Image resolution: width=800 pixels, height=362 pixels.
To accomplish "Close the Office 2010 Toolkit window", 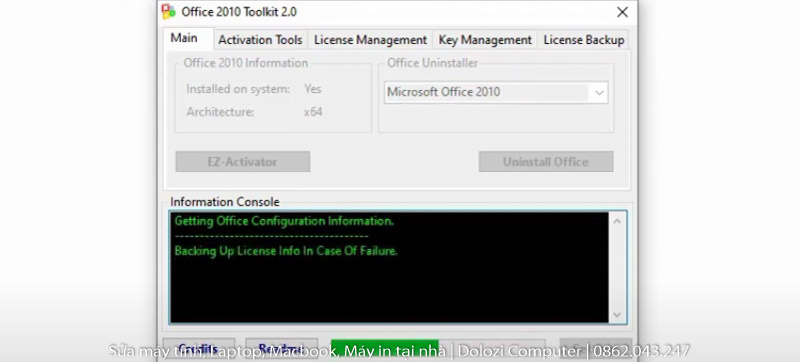I will coord(622,12).
